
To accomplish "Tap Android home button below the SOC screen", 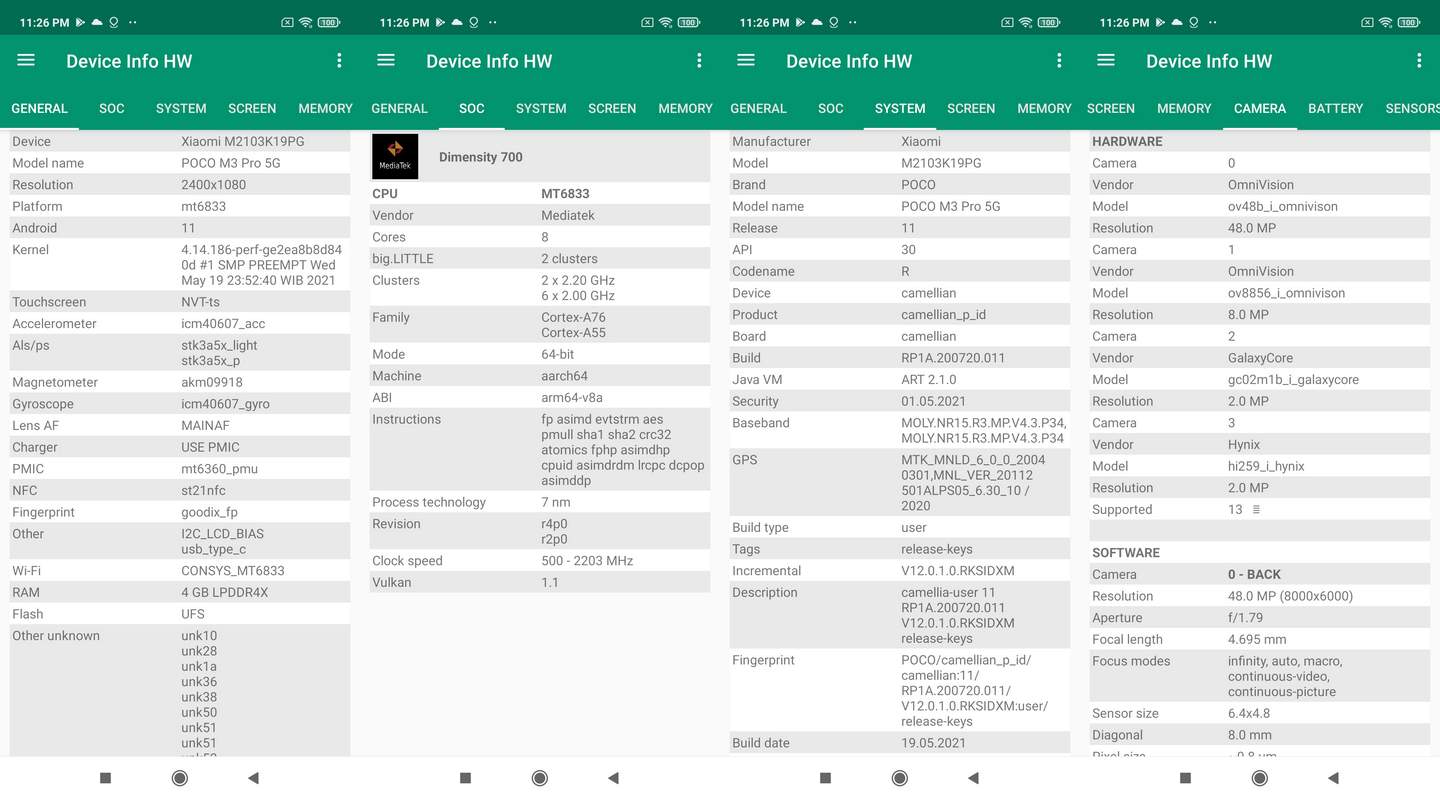I will click(x=540, y=778).
